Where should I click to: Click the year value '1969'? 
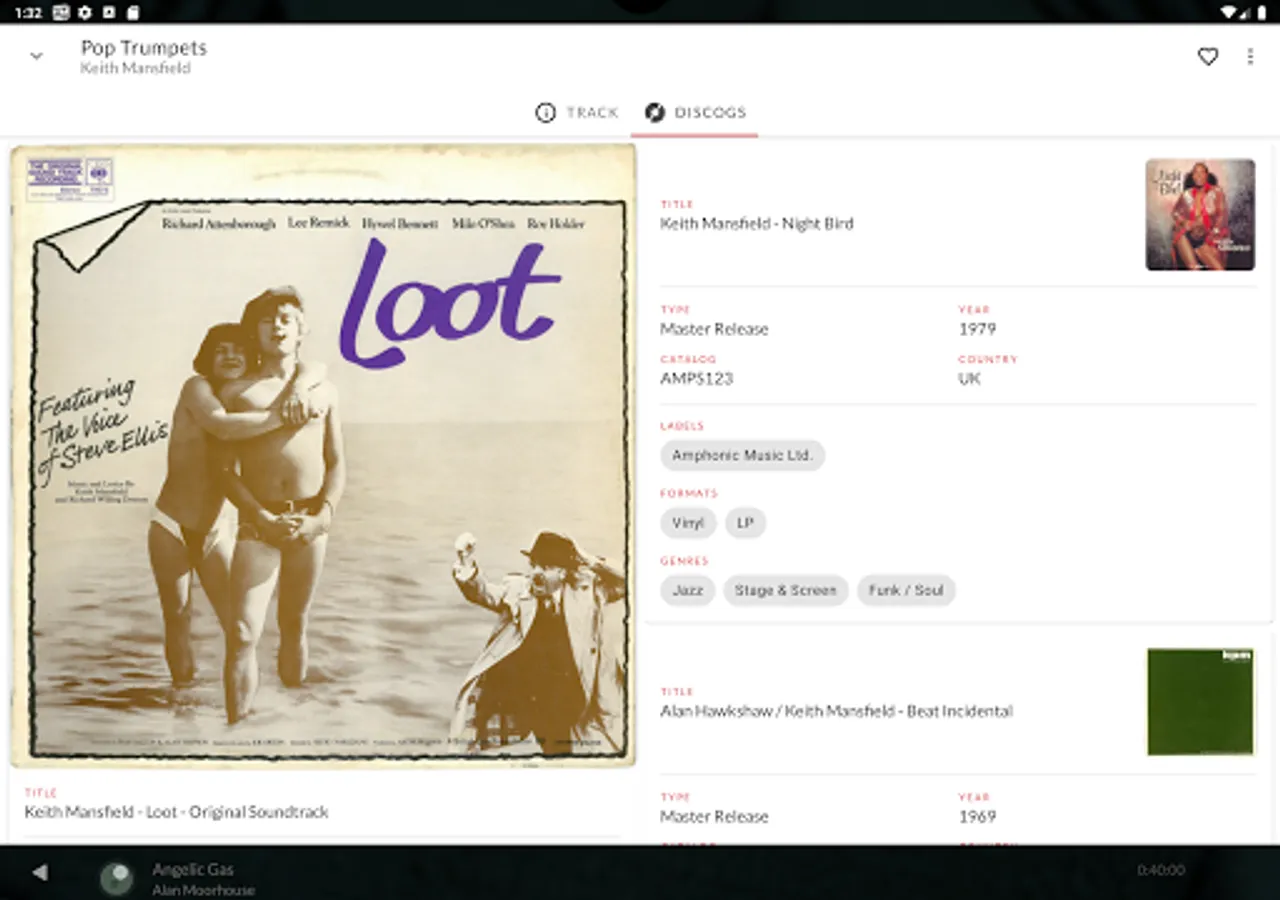pos(977,817)
